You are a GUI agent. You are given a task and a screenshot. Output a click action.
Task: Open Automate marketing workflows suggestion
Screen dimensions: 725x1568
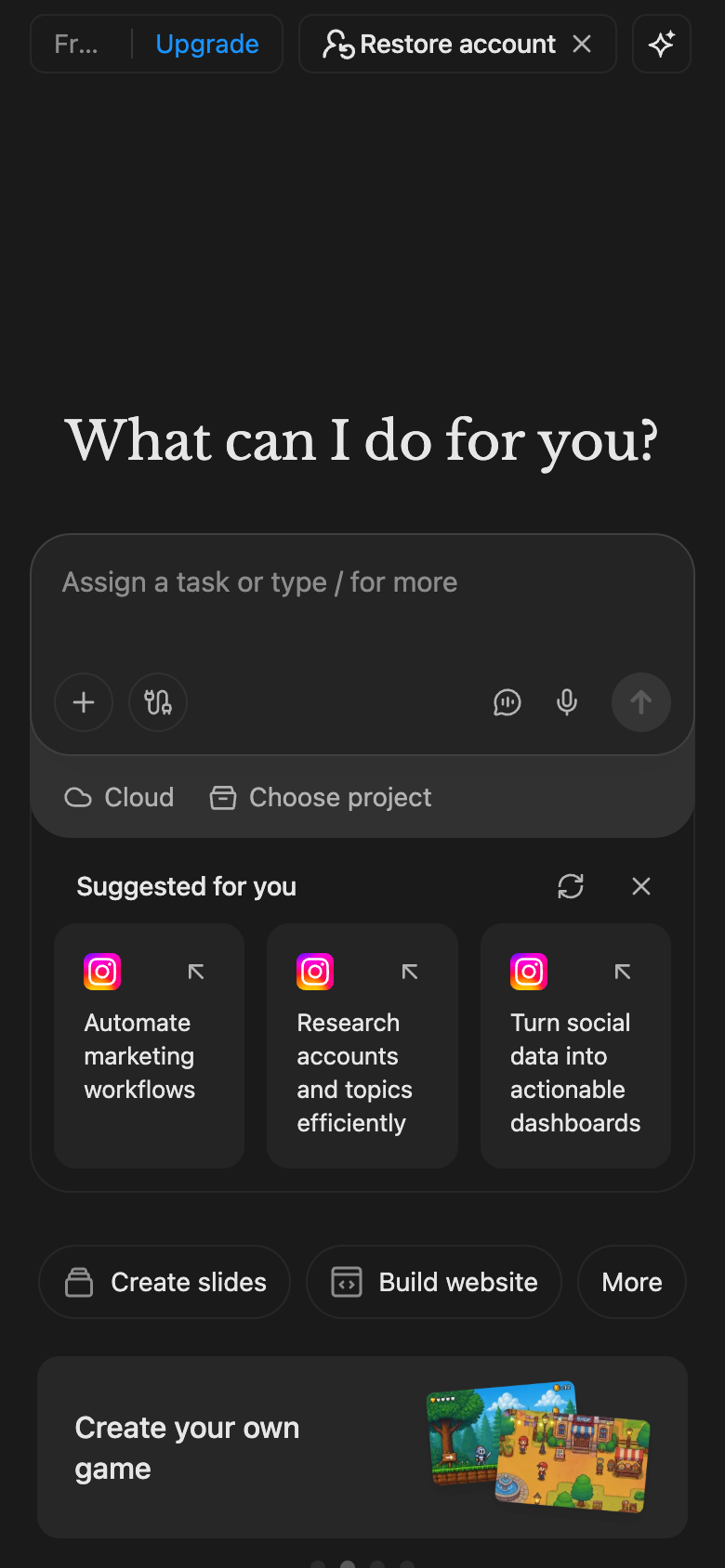(150, 1046)
